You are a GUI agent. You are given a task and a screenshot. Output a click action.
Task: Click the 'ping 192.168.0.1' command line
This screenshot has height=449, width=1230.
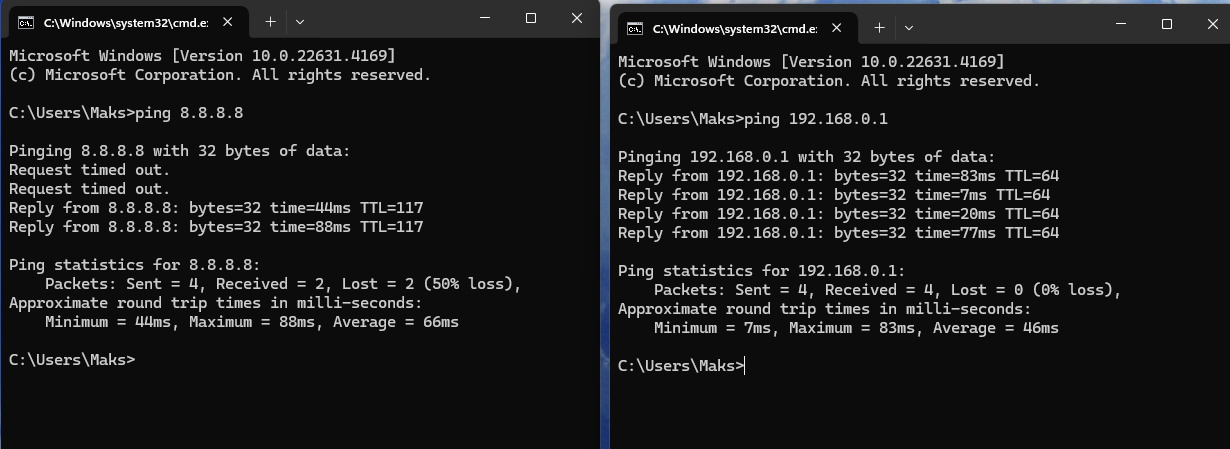pos(753,119)
